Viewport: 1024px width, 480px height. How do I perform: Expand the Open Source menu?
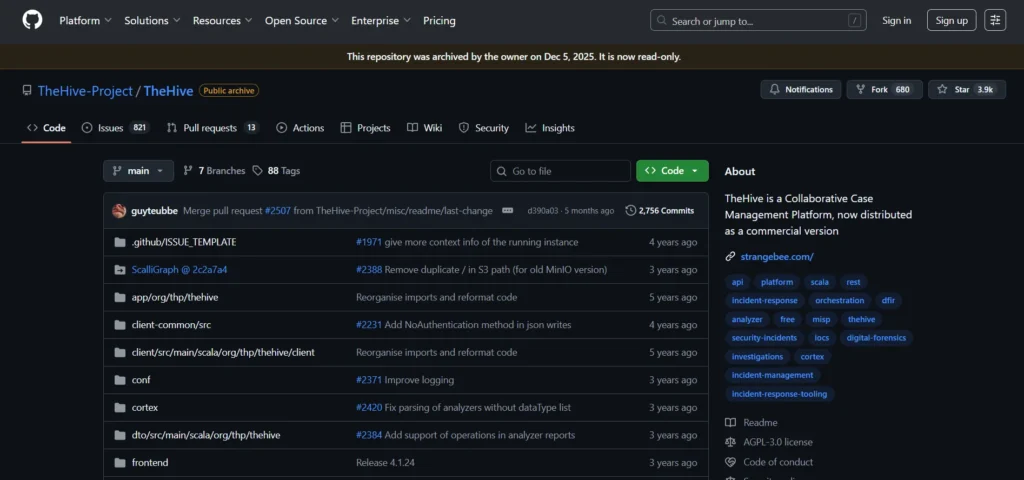click(x=302, y=20)
